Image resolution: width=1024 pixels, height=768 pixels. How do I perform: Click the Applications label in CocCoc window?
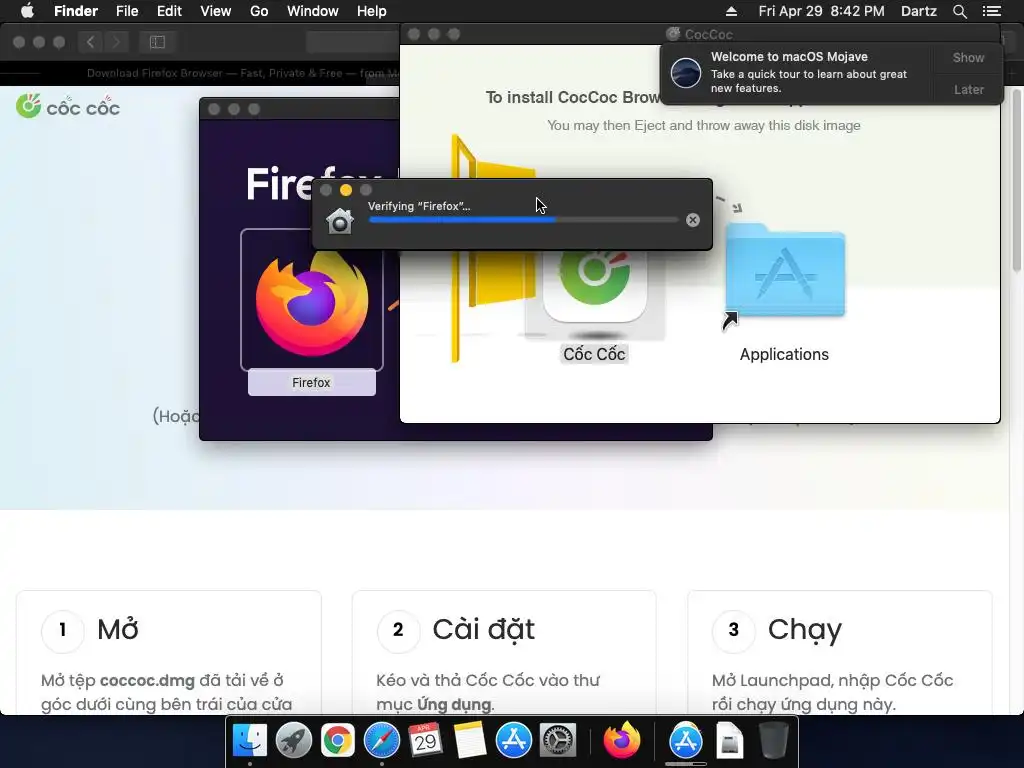(784, 354)
